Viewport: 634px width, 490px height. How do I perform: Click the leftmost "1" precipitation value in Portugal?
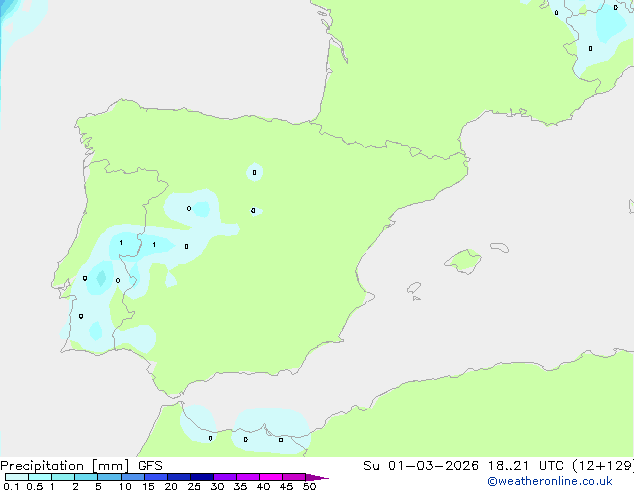click(x=121, y=243)
